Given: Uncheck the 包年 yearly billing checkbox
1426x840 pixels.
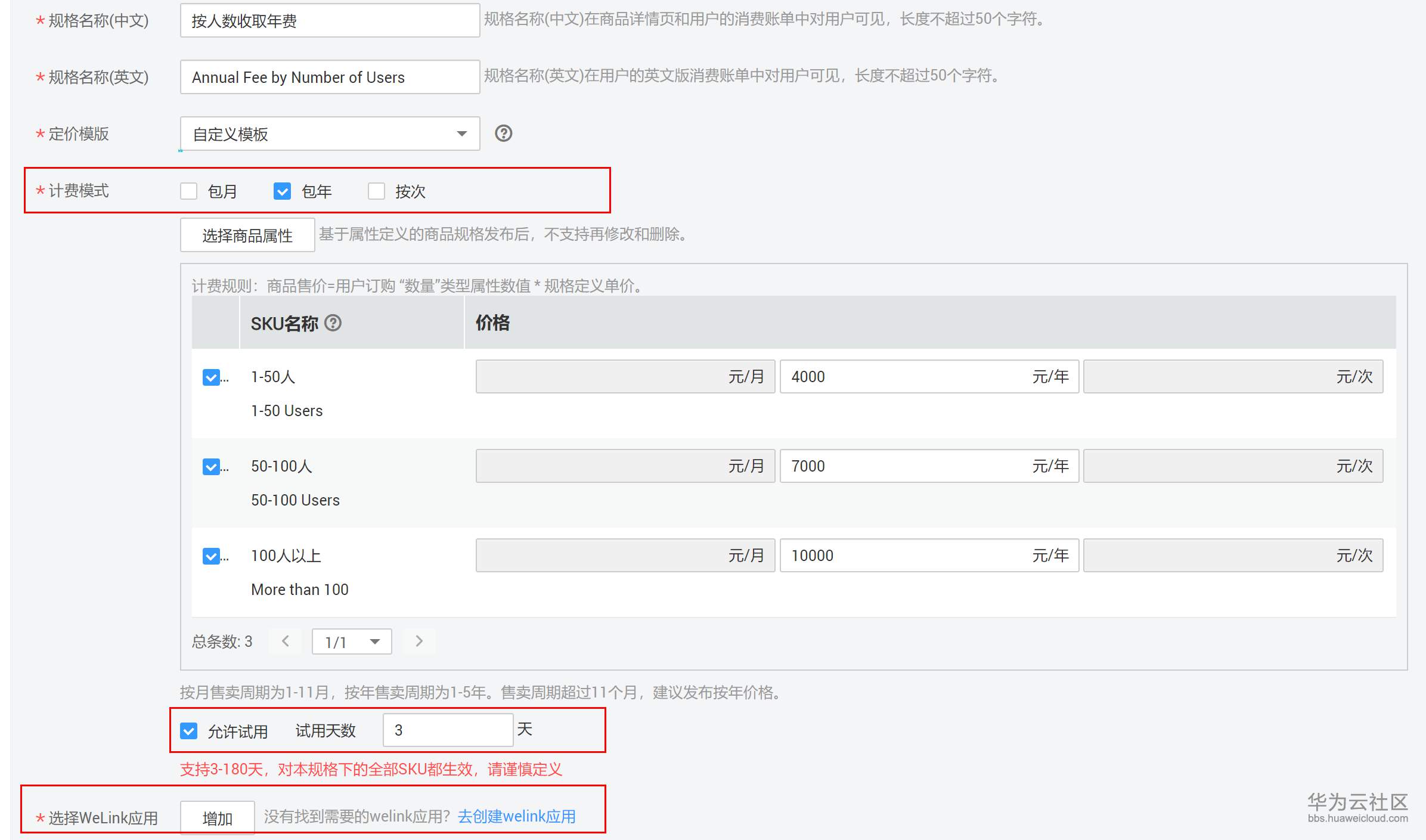Looking at the screenshot, I should [282, 191].
